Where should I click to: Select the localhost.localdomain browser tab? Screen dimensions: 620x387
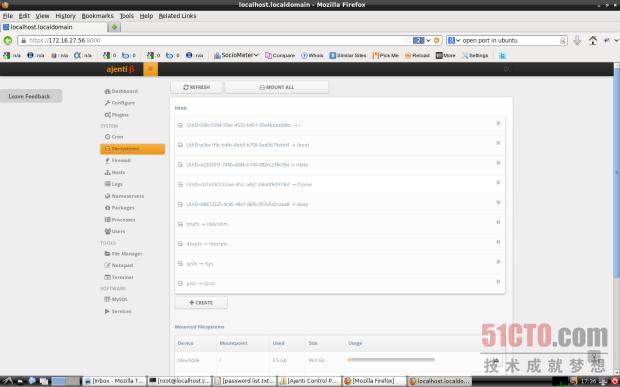pos(54,27)
